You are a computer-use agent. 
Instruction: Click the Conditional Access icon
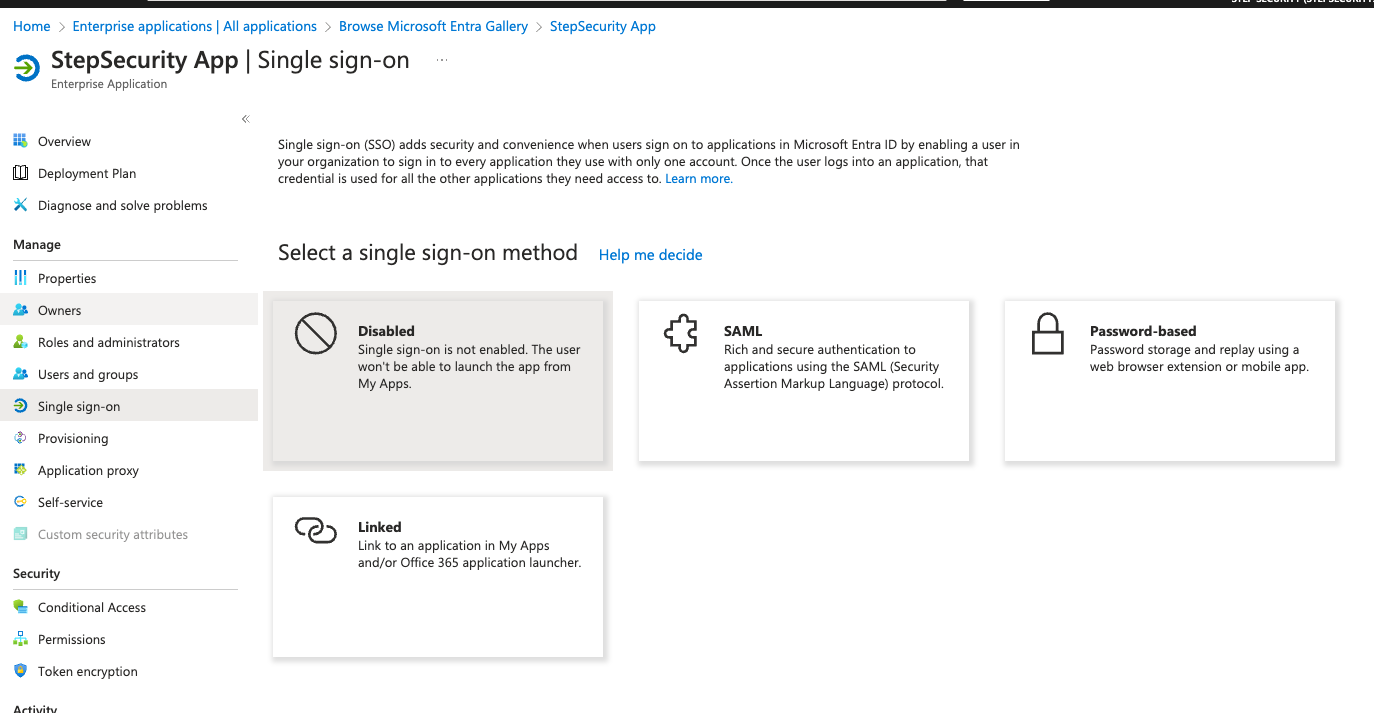click(x=20, y=607)
